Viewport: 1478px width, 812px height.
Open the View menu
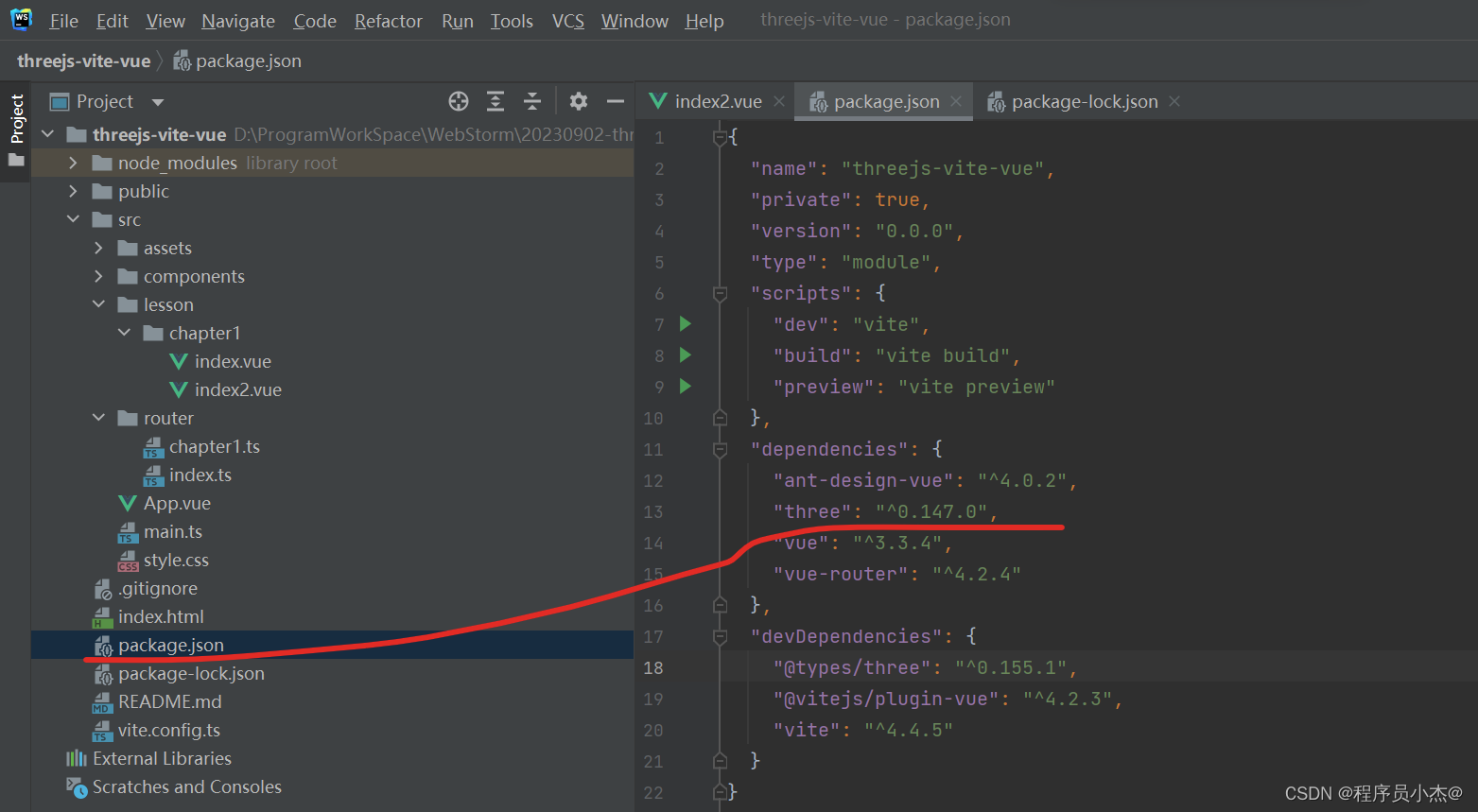(x=165, y=21)
